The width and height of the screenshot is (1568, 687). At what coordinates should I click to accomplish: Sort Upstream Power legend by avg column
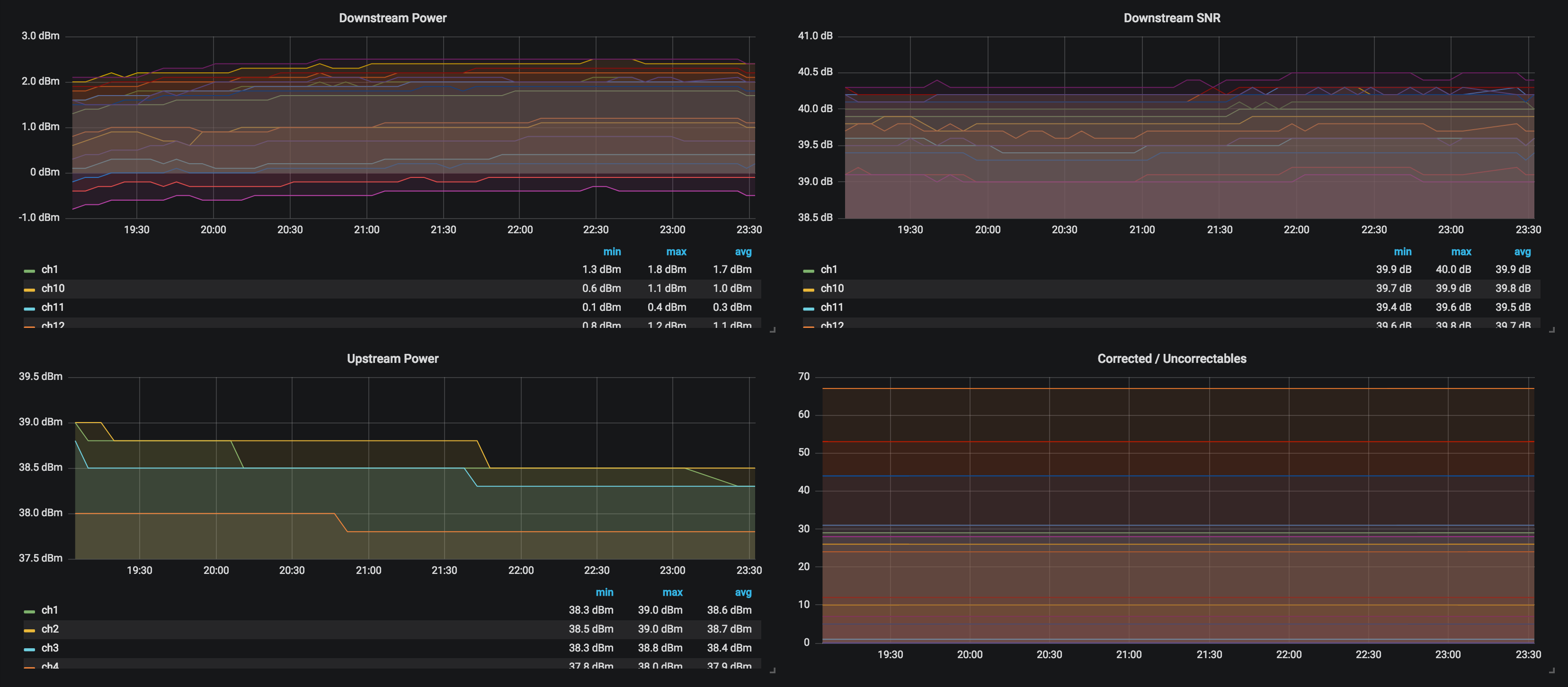click(743, 593)
